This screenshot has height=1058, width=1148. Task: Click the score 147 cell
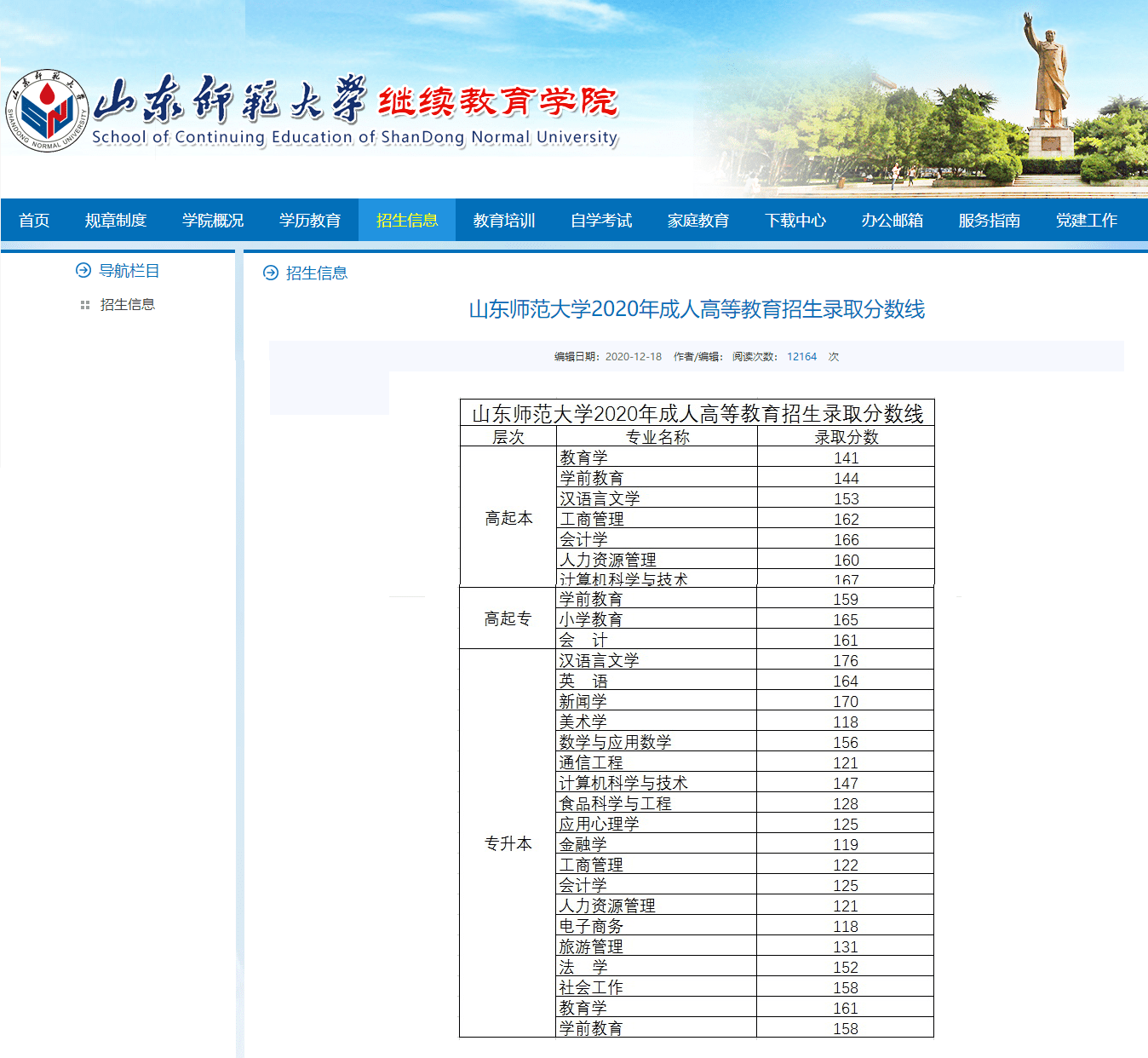click(846, 784)
